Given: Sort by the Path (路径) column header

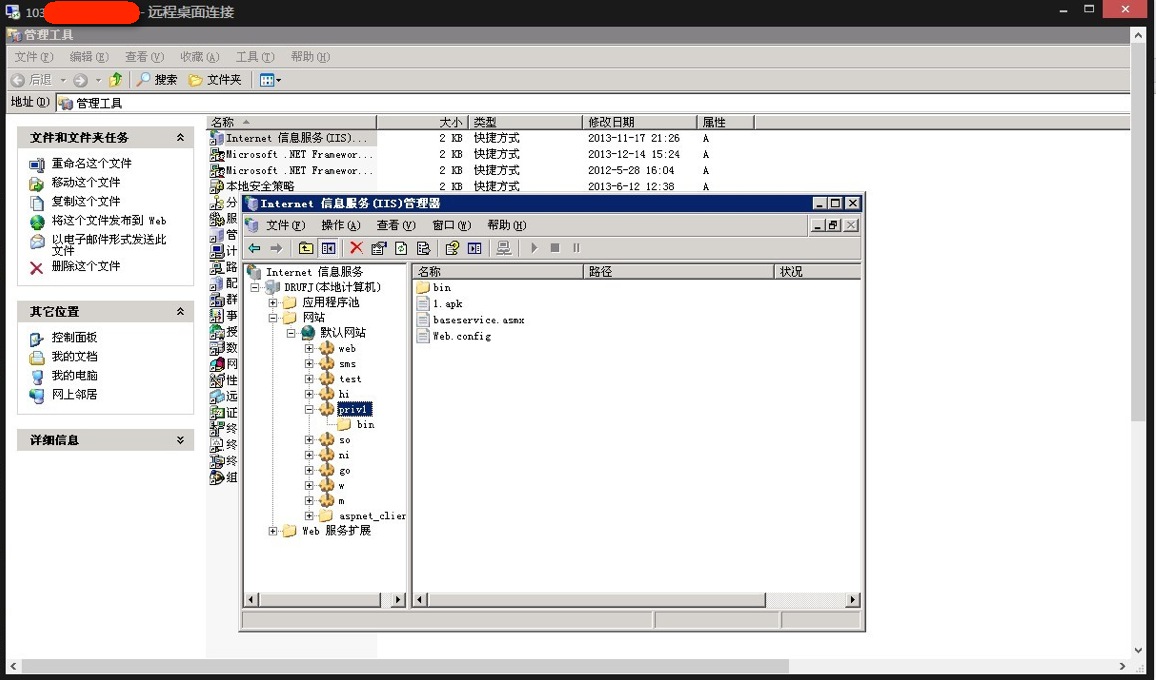Looking at the screenshot, I should pos(678,271).
